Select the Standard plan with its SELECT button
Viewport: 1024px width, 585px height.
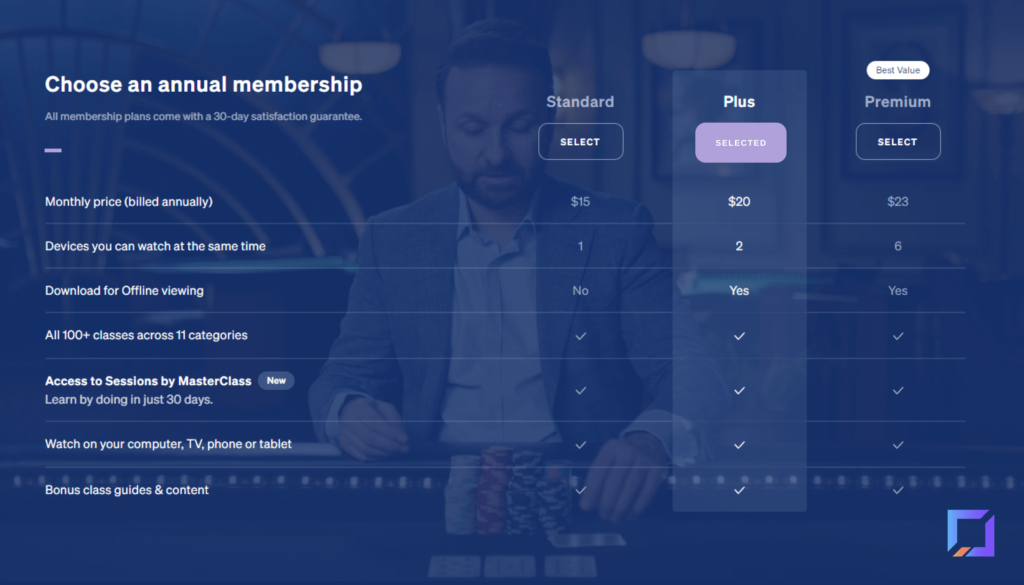click(580, 141)
